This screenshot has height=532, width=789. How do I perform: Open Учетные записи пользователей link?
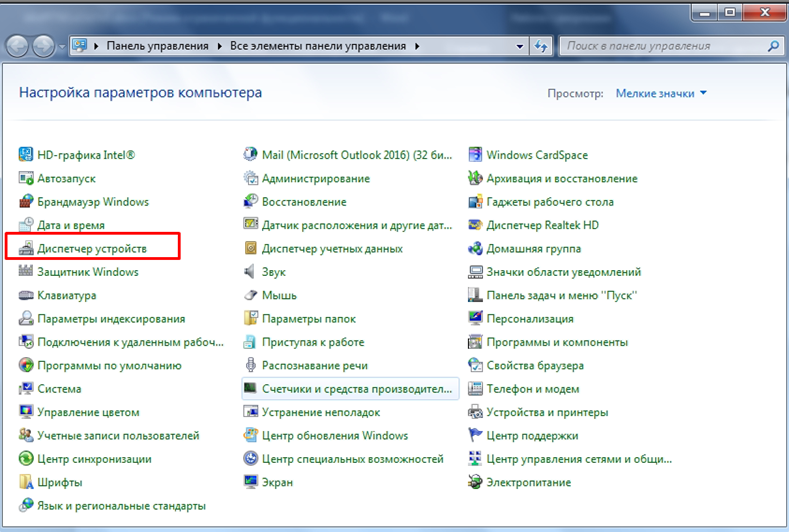coord(118,435)
